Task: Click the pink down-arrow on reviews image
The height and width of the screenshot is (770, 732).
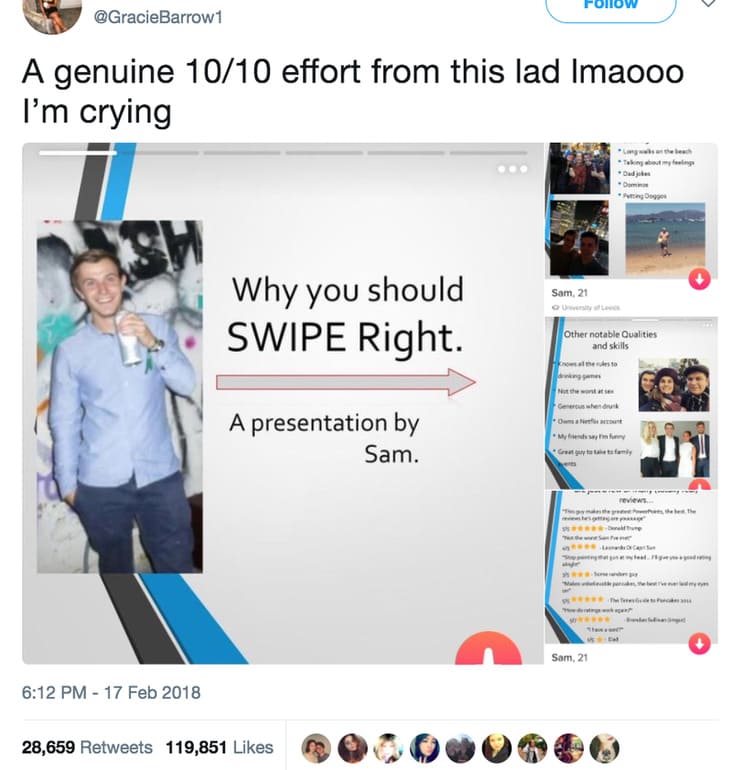Action: (x=700, y=643)
